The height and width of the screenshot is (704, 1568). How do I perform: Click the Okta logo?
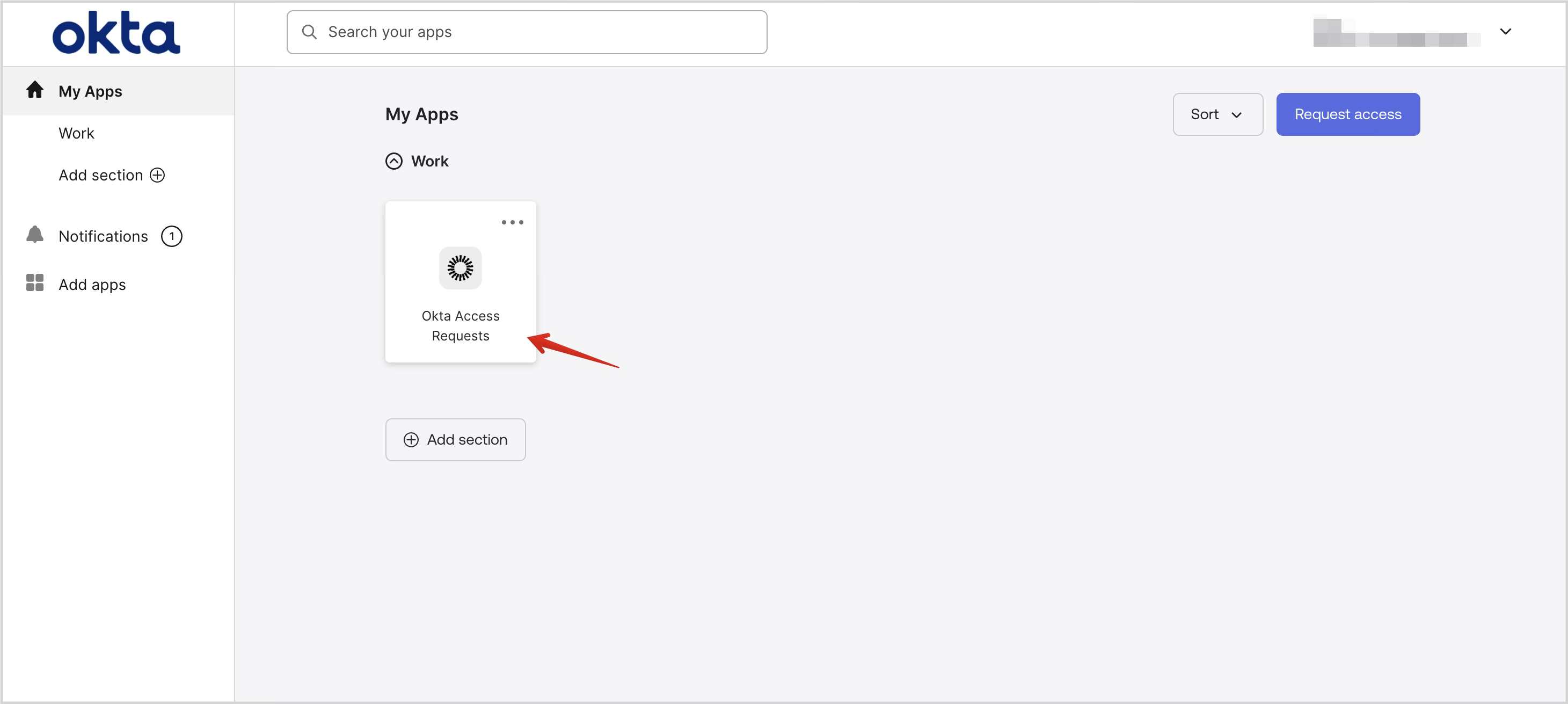click(115, 32)
